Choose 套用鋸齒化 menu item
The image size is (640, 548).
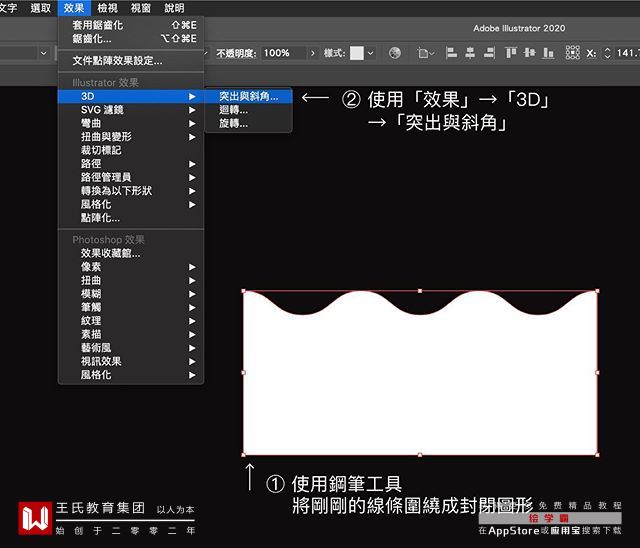point(131,25)
